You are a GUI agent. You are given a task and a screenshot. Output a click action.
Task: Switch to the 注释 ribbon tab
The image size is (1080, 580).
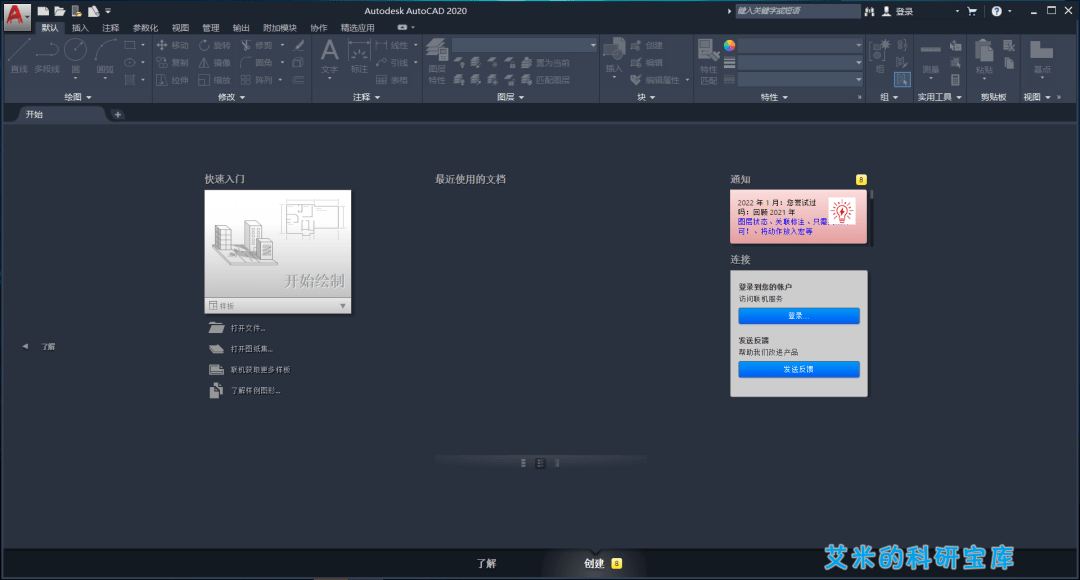[110, 28]
